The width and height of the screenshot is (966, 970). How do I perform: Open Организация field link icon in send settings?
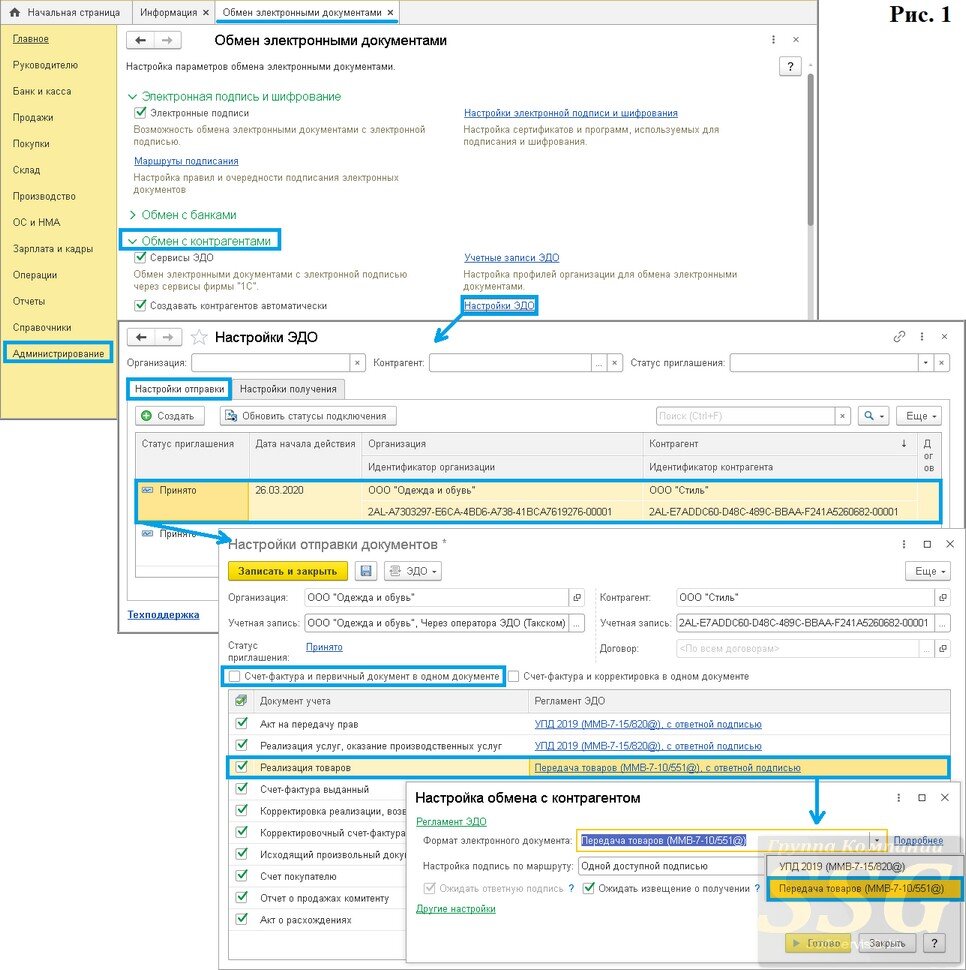(576, 598)
